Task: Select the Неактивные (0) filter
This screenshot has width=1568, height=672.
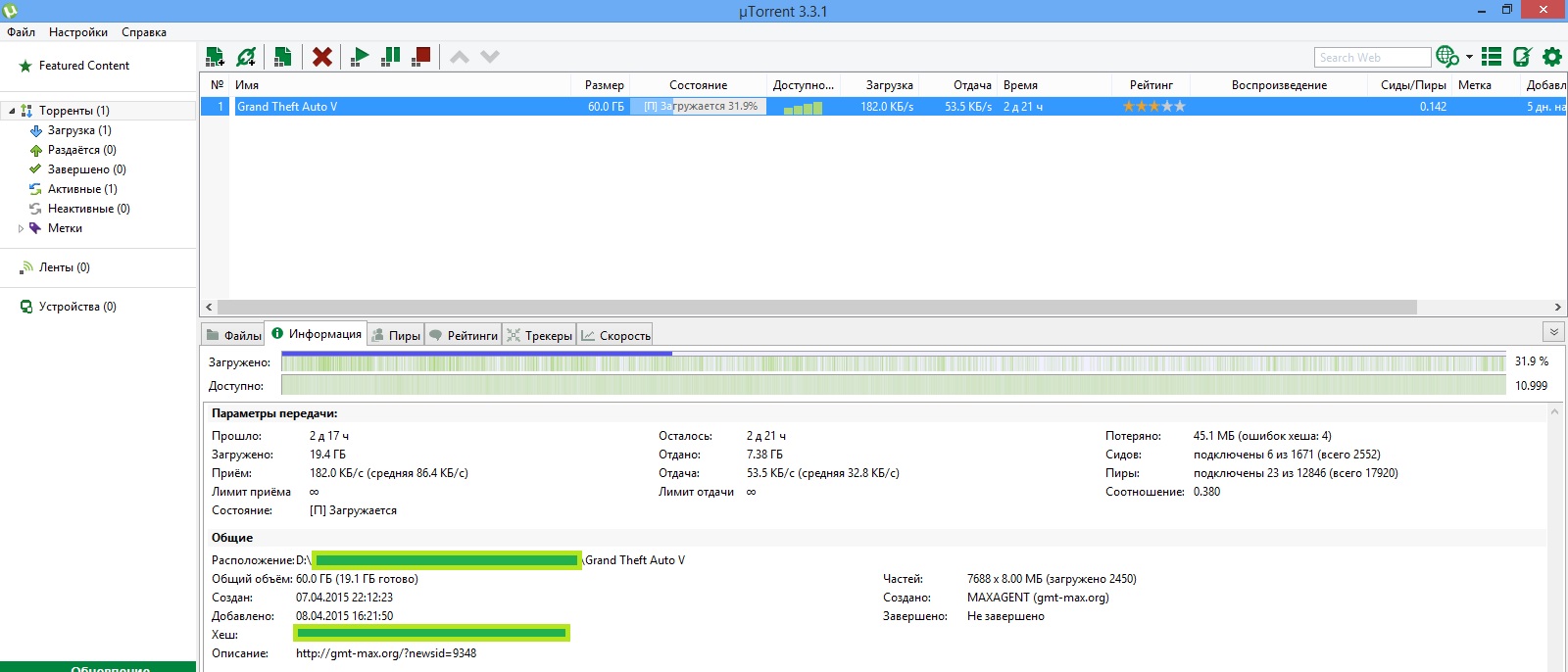Action: [x=89, y=209]
